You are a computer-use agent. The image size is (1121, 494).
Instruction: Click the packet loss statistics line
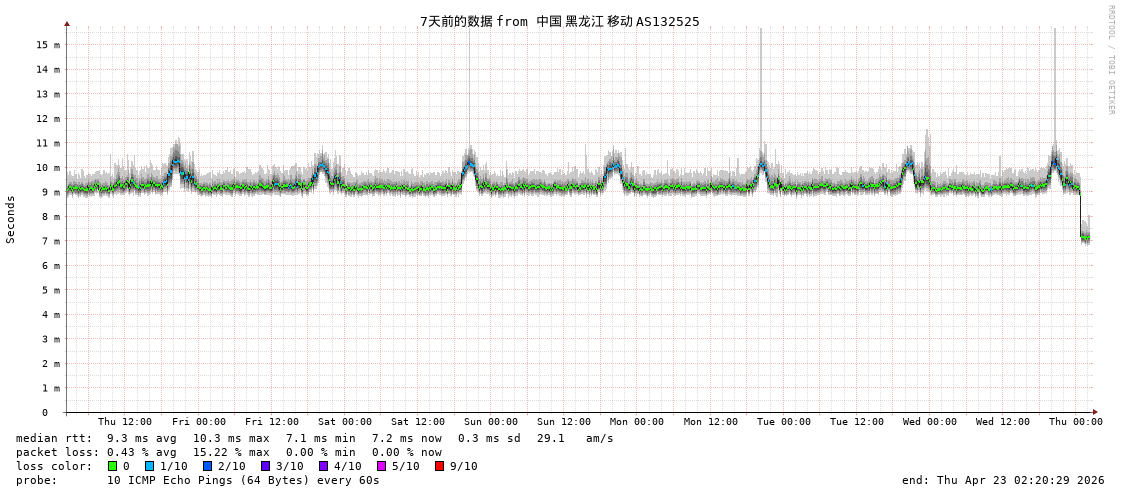tap(228, 452)
